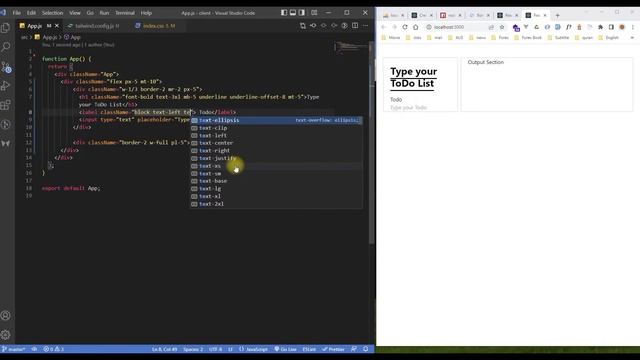Toggle primary side bar layout icon
The height and width of the screenshot is (360, 640).
pyautogui.click(x=284, y=13)
